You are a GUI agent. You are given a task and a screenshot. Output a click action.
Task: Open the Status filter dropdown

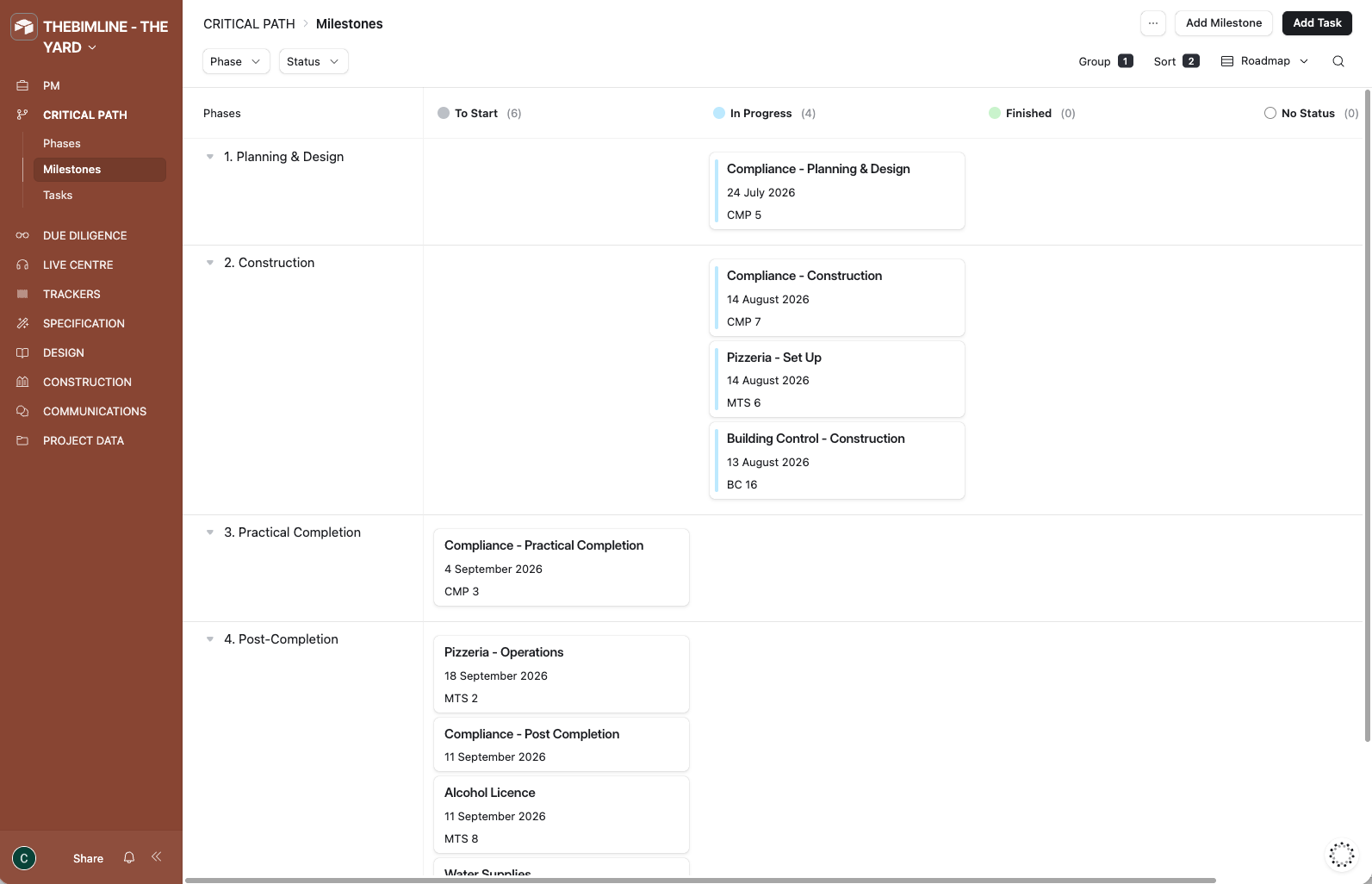click(x=314, y=61)
